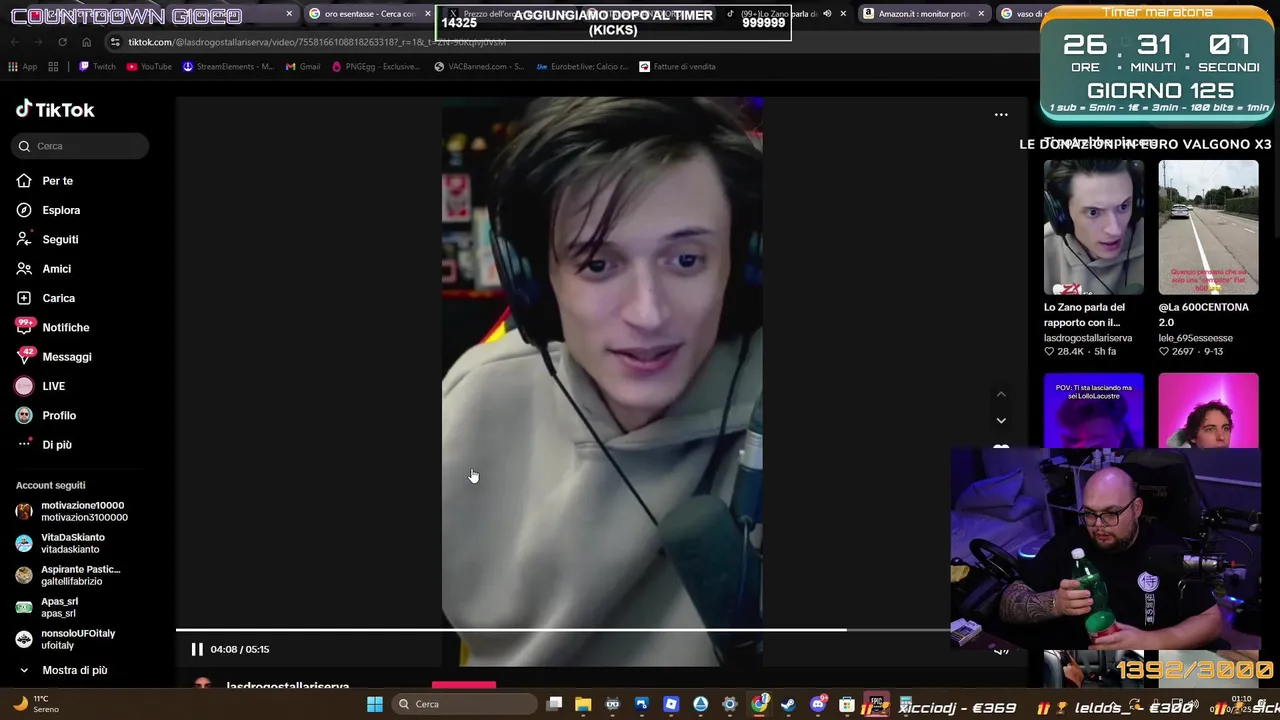Open the Lo Zano parla del rapporto thumbnail
Viewport: 1280px width, 720px height.
(x=1094, y=227)
